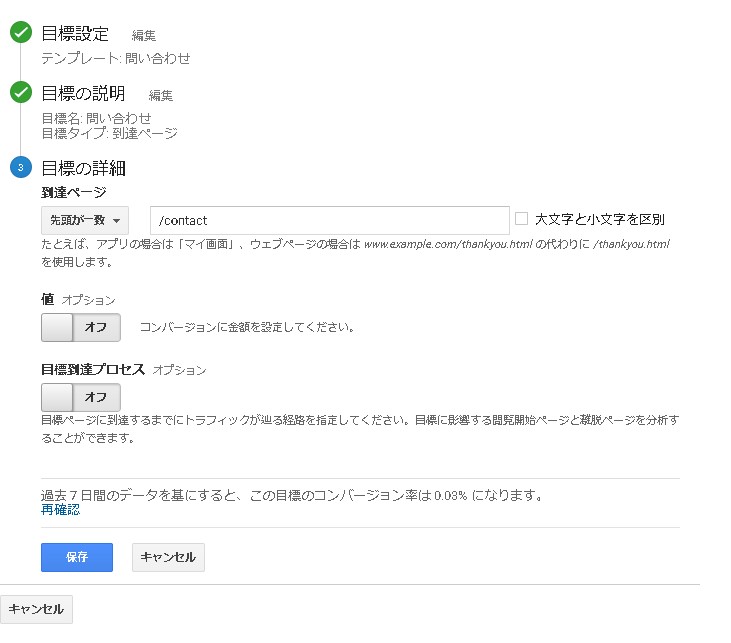Click the blue step 3 circle icon
731x643 pixels.
click(x=20, y=167)
